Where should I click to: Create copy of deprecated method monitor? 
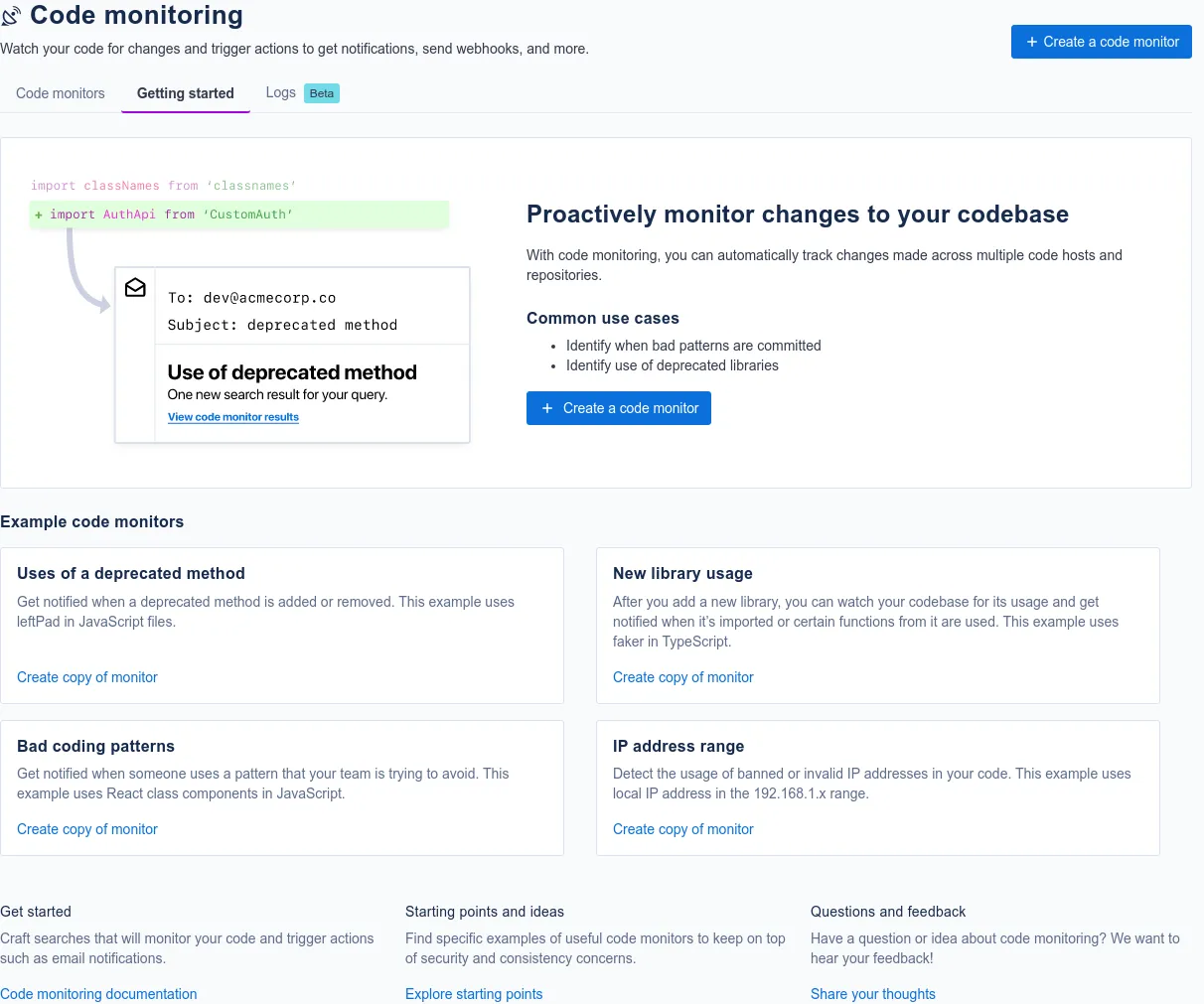click(x=87, y=677)
